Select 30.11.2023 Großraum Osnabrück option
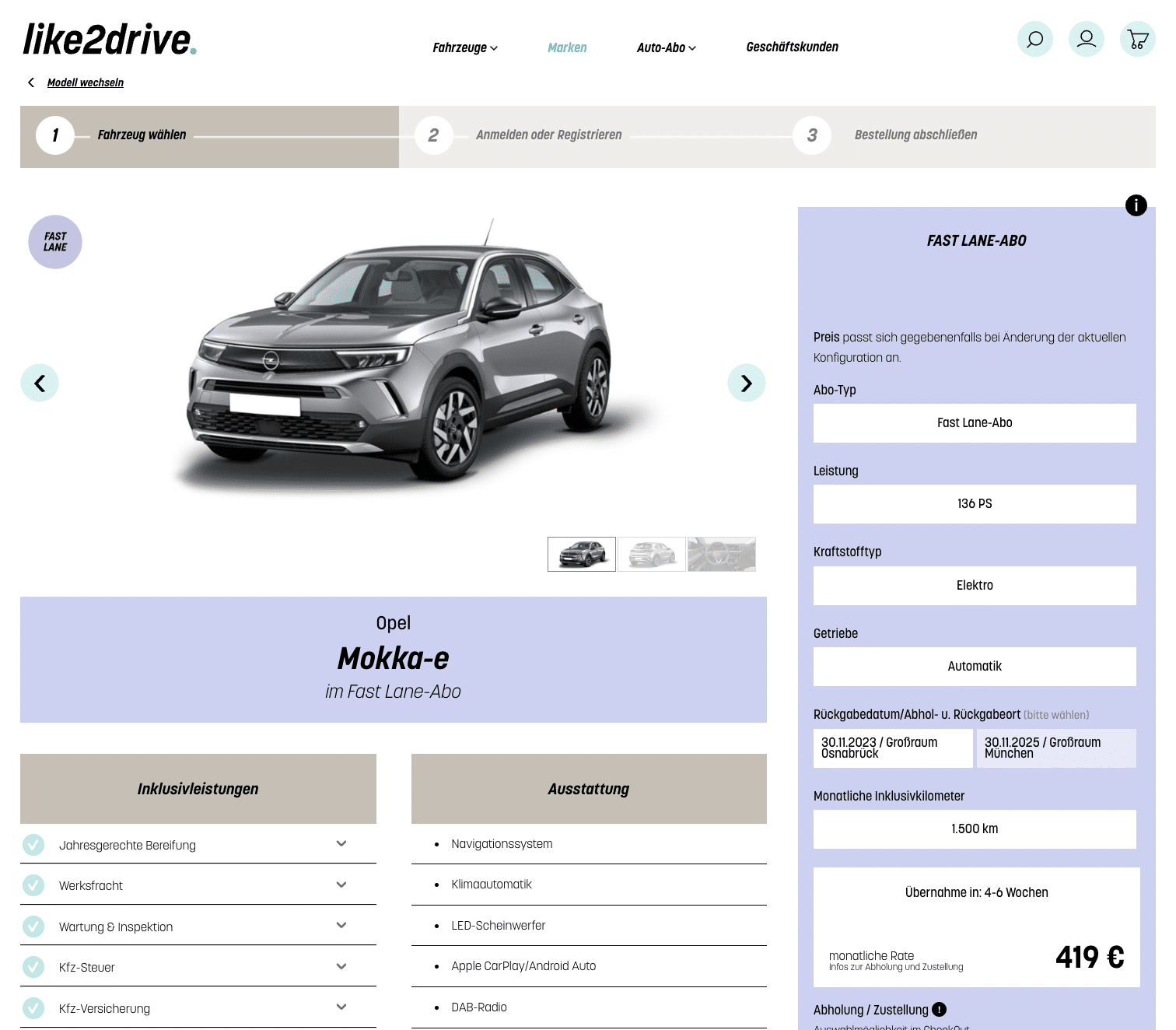 coord(893,748)
